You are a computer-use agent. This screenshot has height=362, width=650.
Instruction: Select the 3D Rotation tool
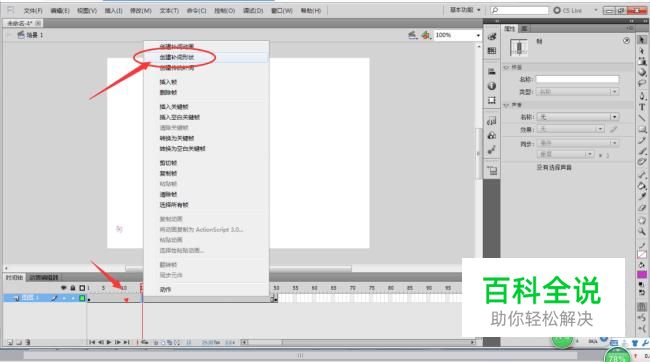click(642, 72)
